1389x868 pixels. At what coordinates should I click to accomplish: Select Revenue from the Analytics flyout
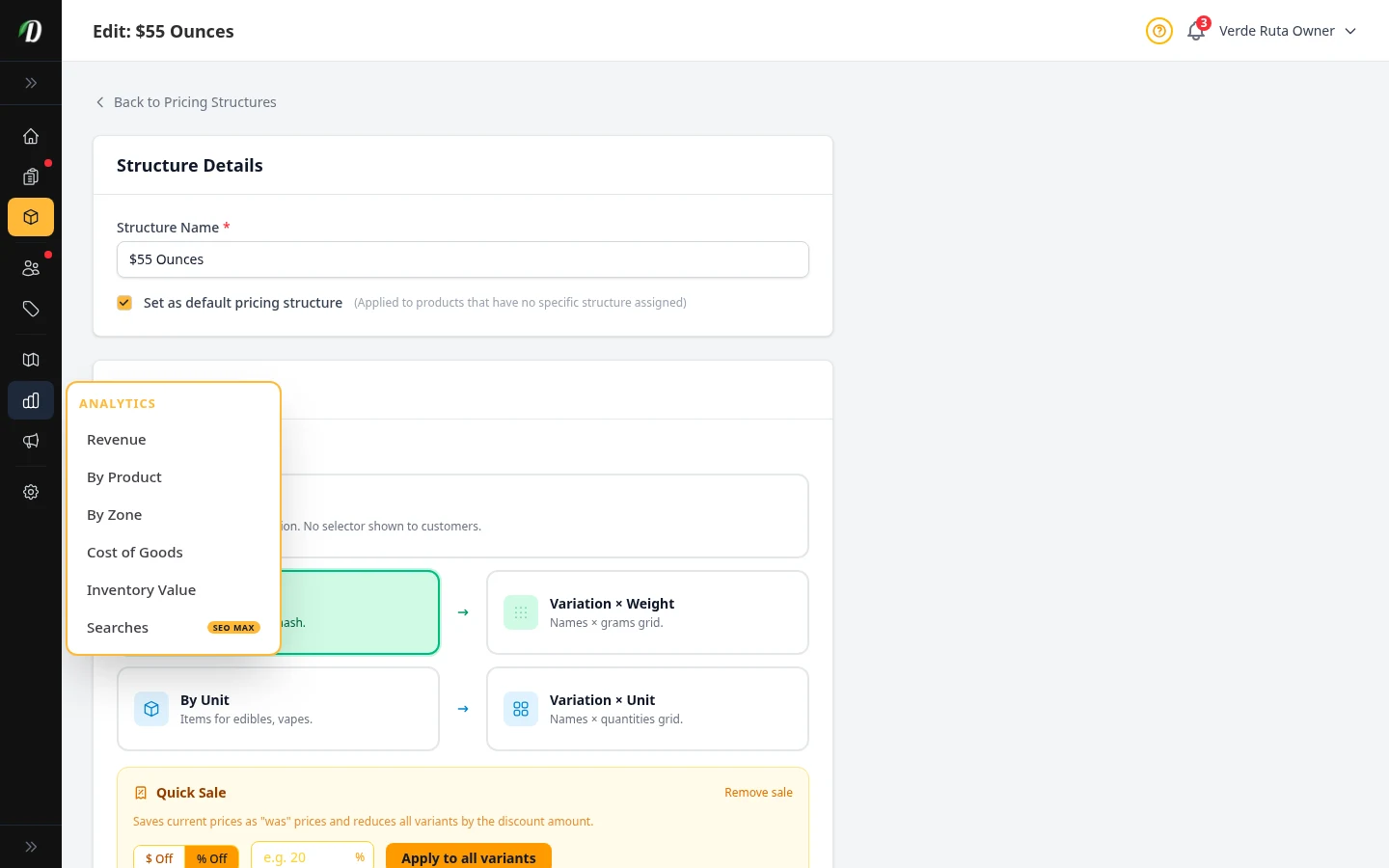(x=116, y=439)
